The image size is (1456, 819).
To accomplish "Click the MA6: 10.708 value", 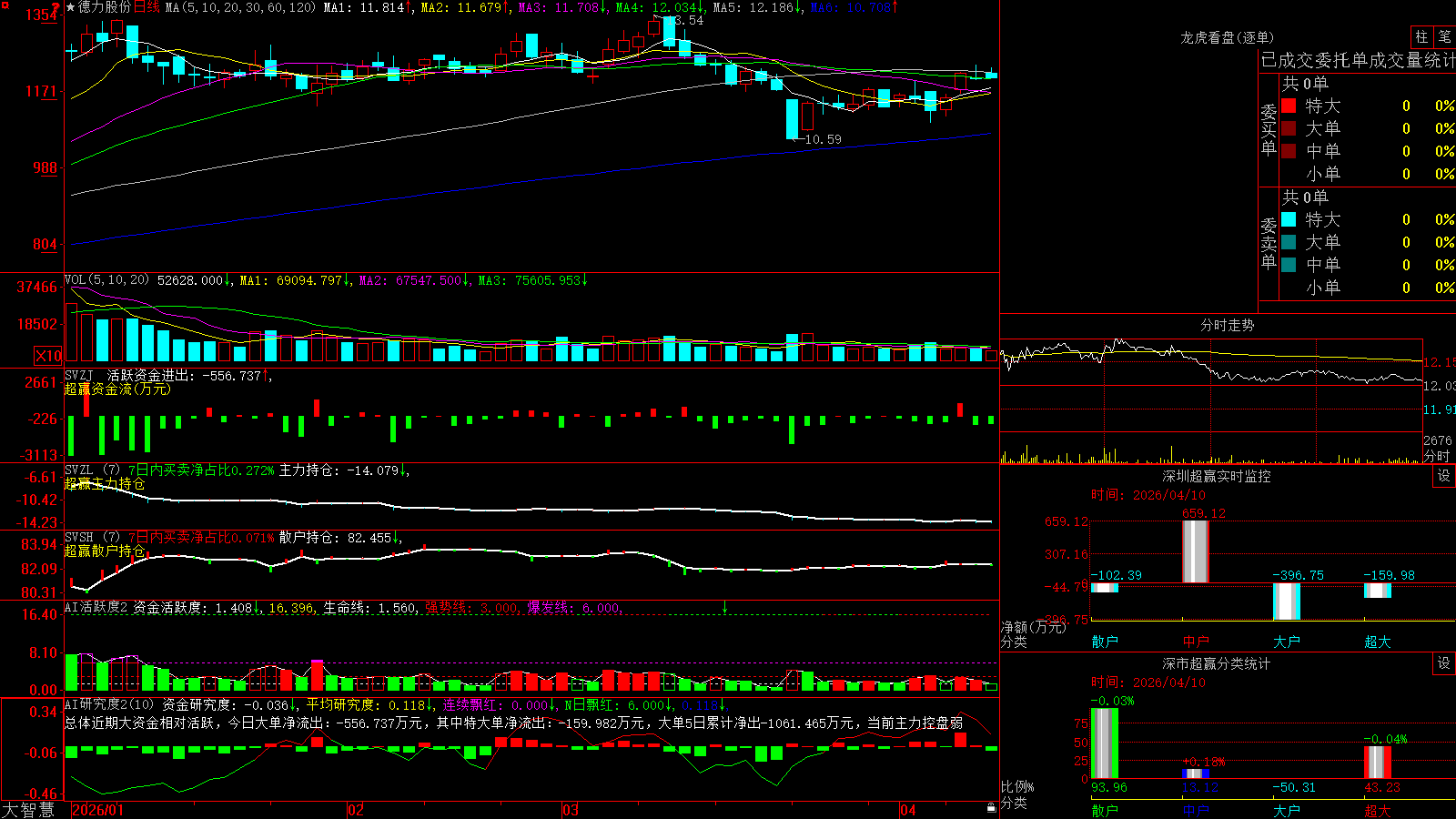I will point(851,7).
